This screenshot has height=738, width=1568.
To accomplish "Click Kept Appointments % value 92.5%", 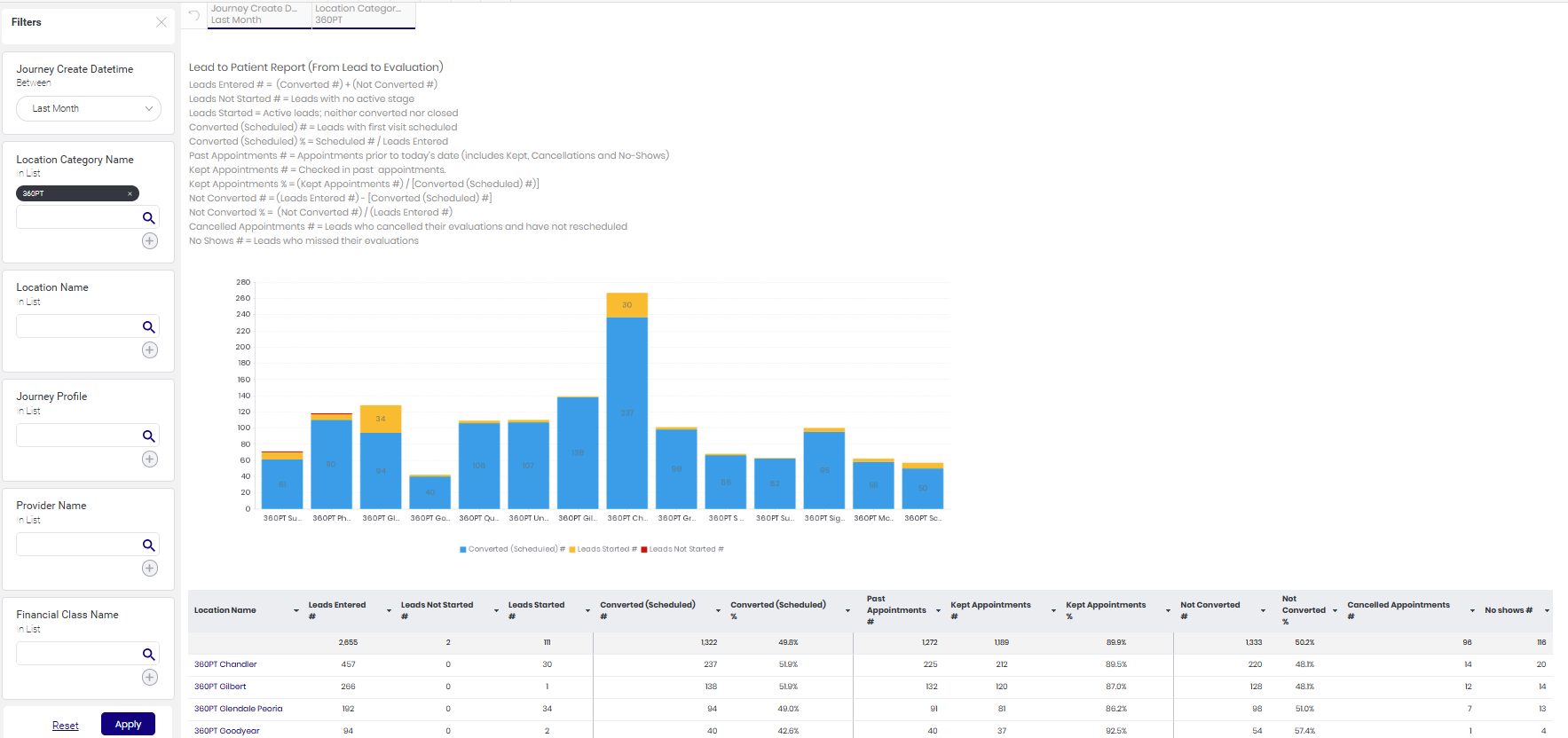I will pyautogui.click(x=1116, y=731).
